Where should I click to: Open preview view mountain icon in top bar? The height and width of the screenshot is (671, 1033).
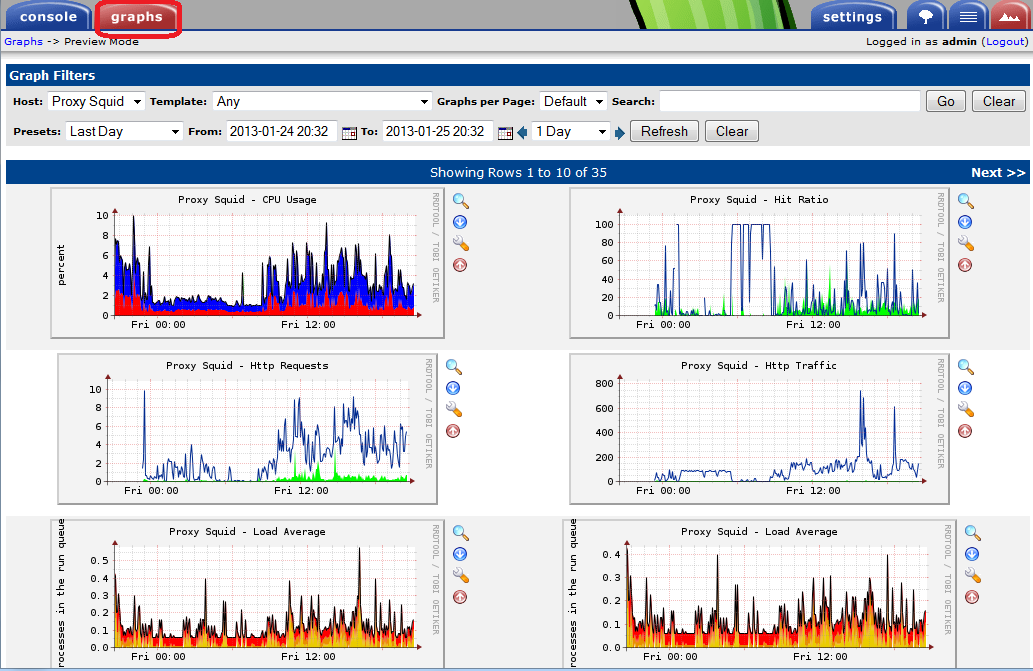coord(1010,16)
